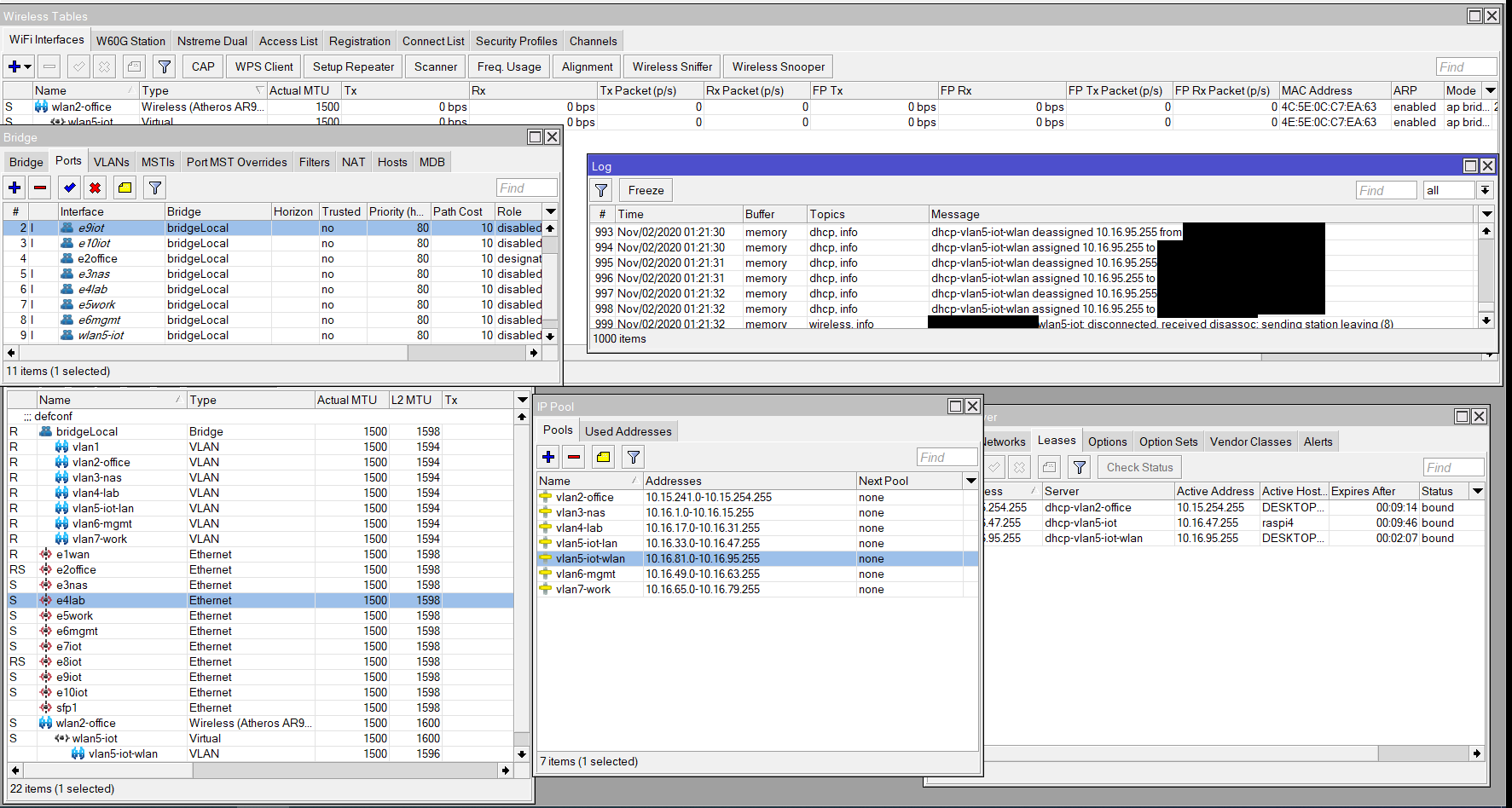
Task: Open column chooser dropdown in IP Pool header
Action: pyautogui.click(x=970, y=481)
